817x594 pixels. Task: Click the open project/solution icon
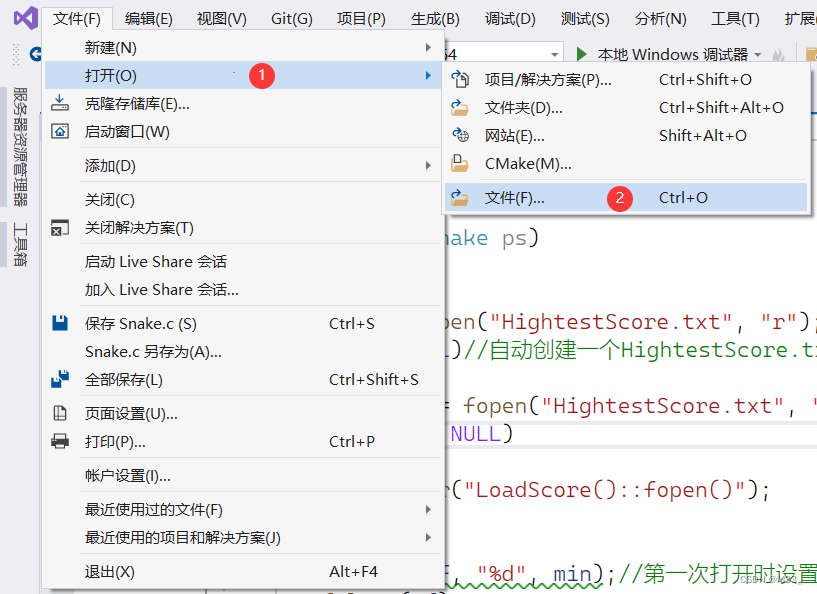coord(460,79)
